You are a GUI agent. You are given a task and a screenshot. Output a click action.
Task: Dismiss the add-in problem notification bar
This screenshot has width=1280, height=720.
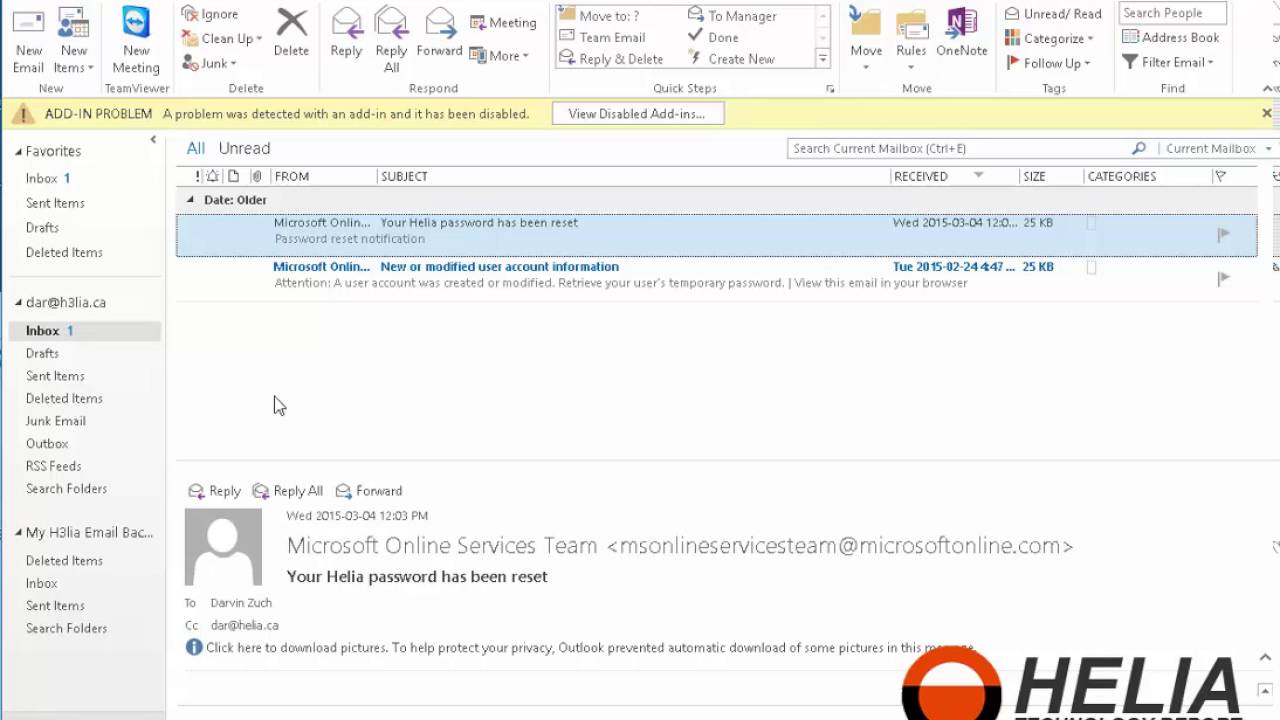point(1267,113)
